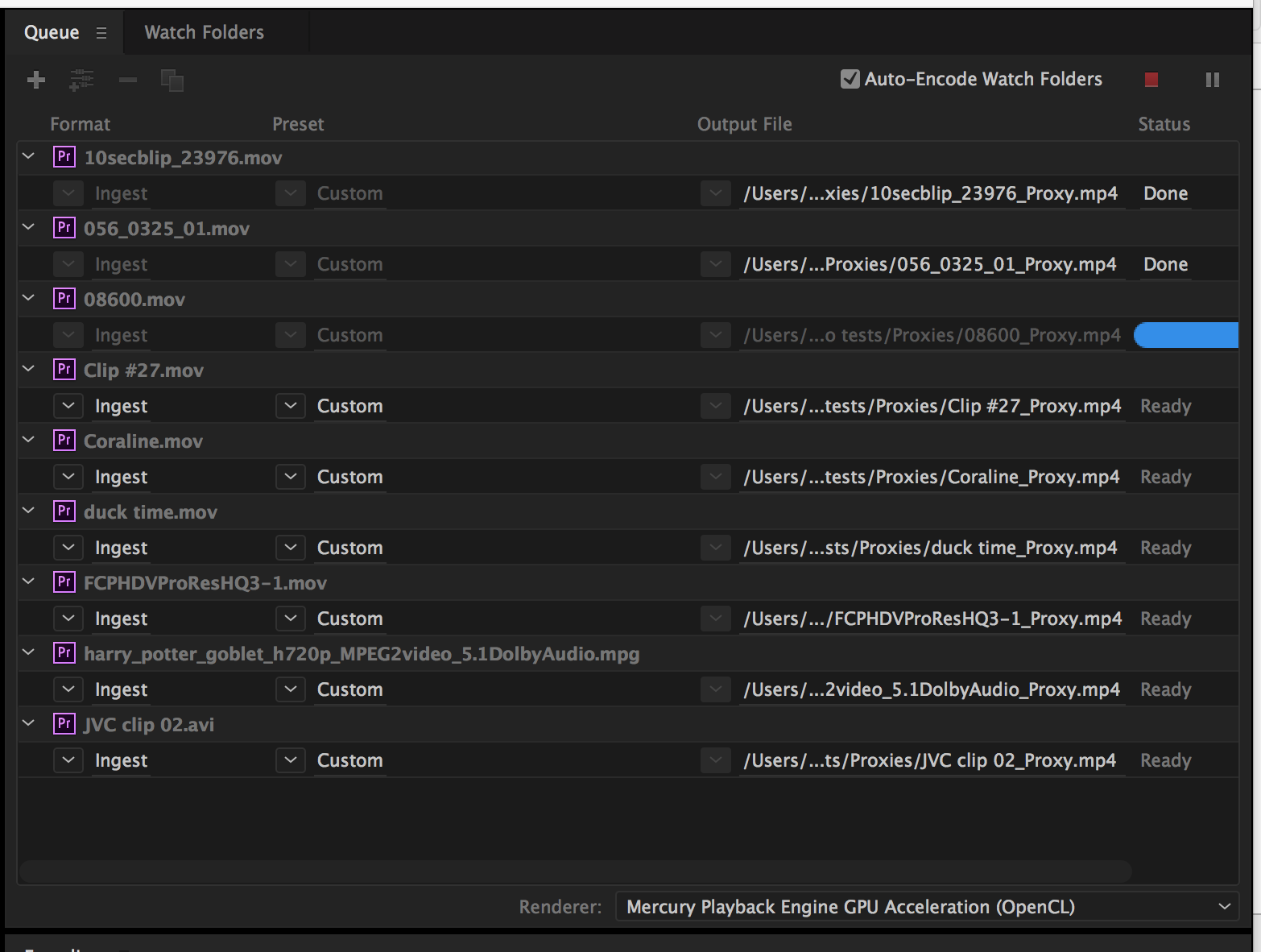Select the Queue tab

[52, 32]
